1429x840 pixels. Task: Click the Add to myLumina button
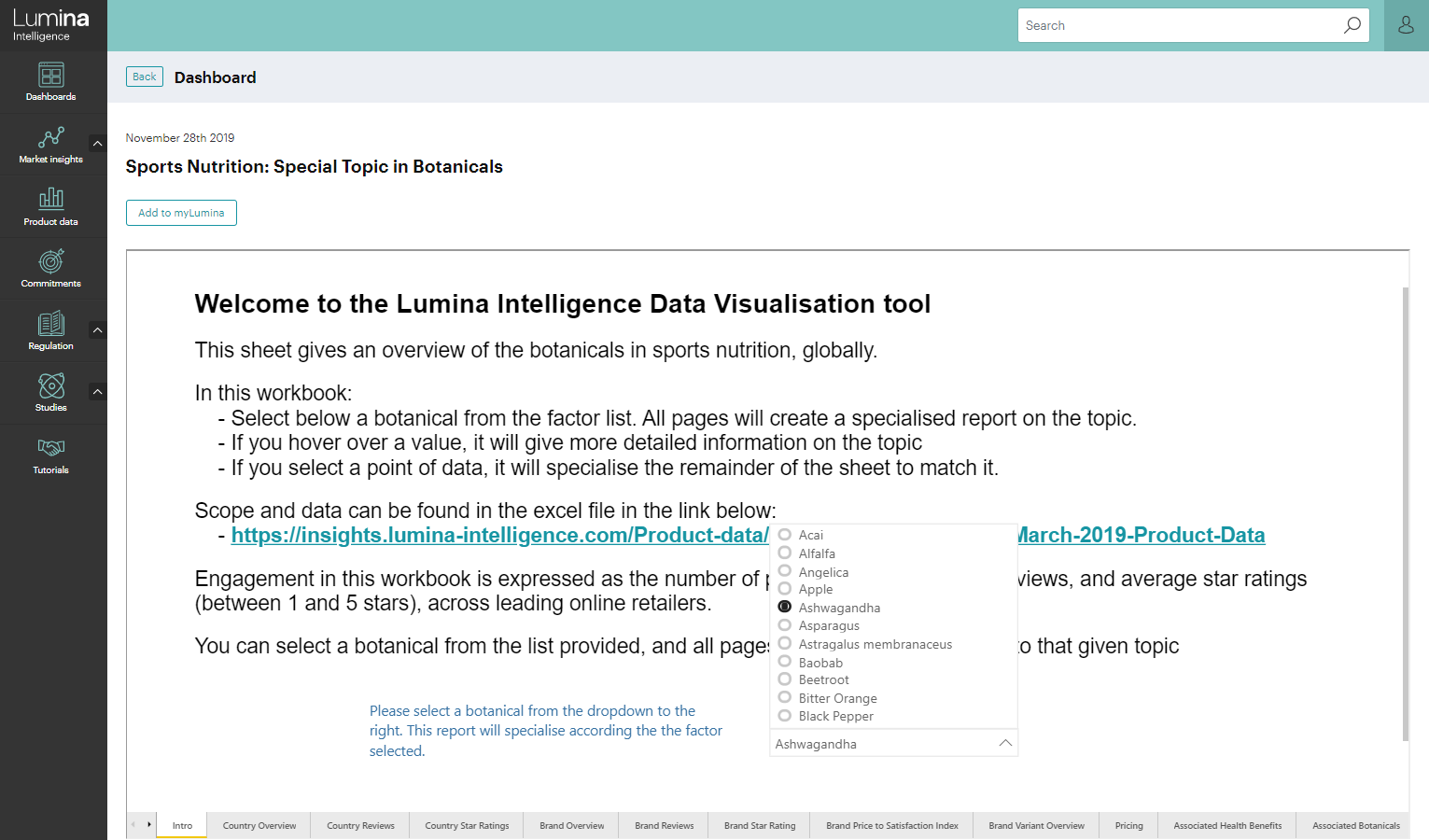point(181,213)
